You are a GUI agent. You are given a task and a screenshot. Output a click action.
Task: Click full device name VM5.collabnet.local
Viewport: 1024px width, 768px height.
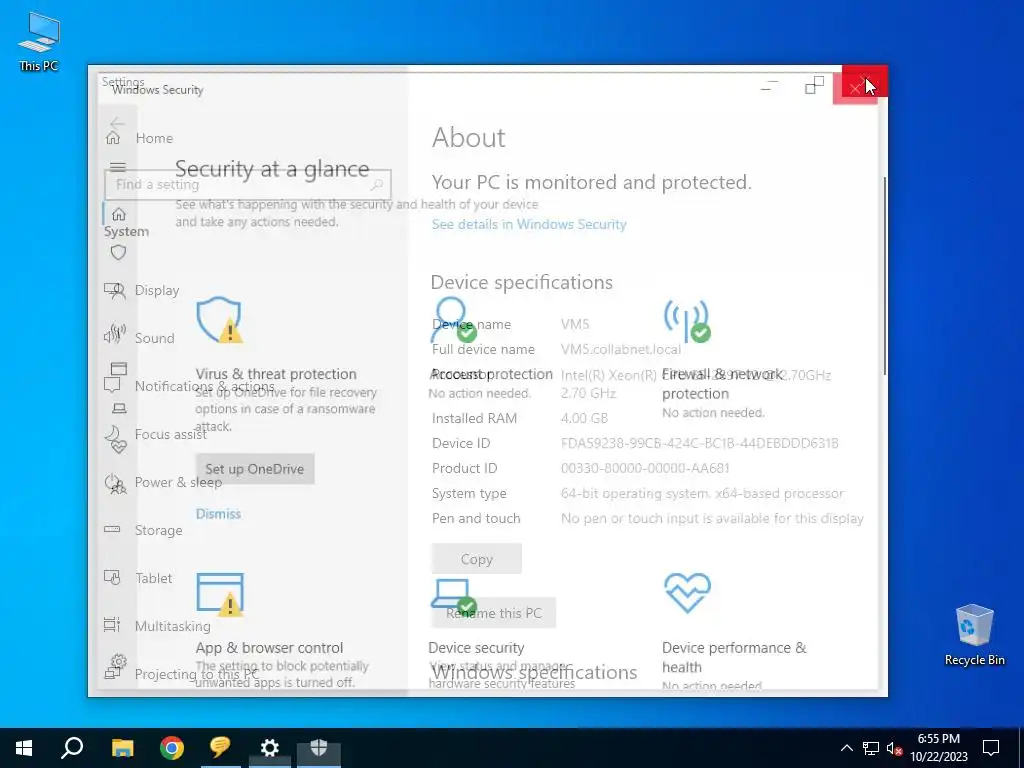(620, 349)
